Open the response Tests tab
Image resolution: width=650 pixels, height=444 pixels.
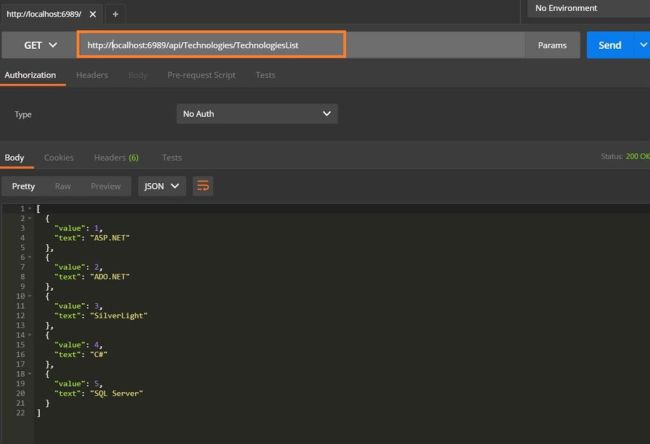click(x=172, y=158)
